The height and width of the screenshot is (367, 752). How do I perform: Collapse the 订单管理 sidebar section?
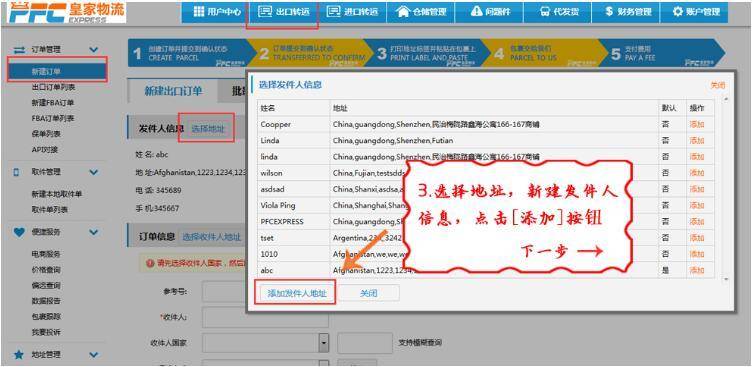(x=94, y=49)
